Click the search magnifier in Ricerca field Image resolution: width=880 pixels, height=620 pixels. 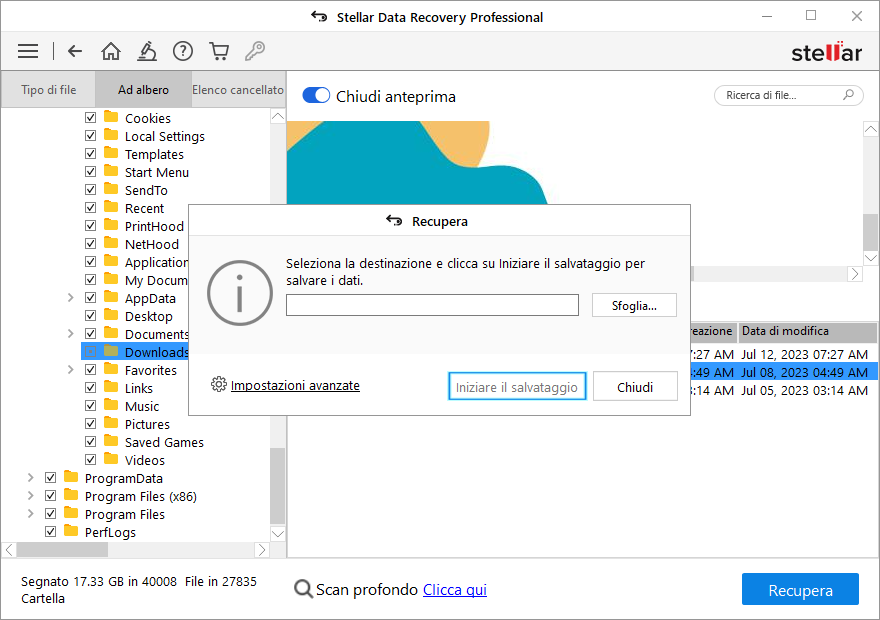pyautogui.click(x=848, y=95)
